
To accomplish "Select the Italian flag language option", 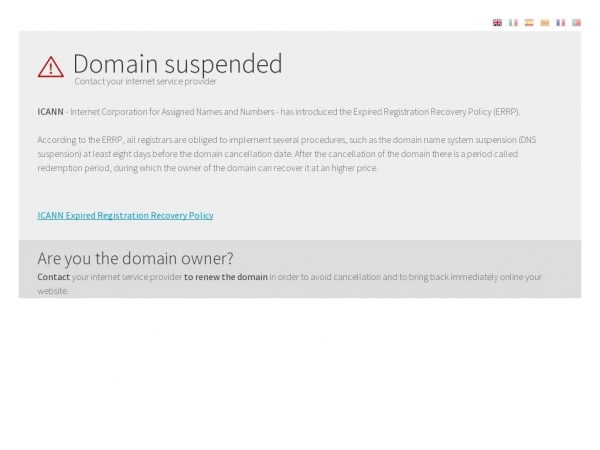I will pyautogui.click(x=513, y=23).
